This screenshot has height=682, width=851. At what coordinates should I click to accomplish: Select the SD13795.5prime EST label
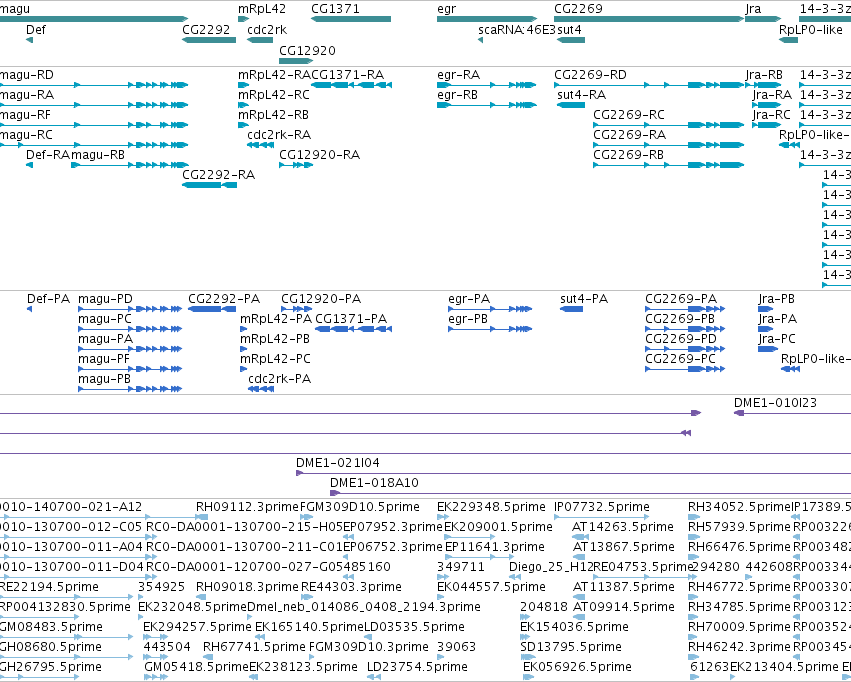[570, 647]
